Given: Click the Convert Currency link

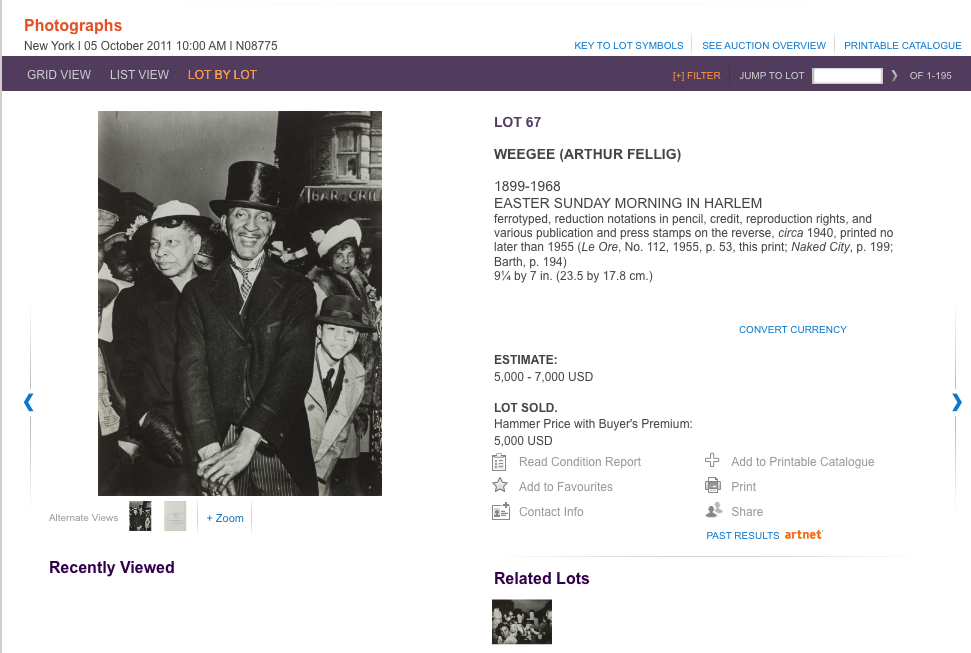Looking at the screenshot, I should [792, 329].
